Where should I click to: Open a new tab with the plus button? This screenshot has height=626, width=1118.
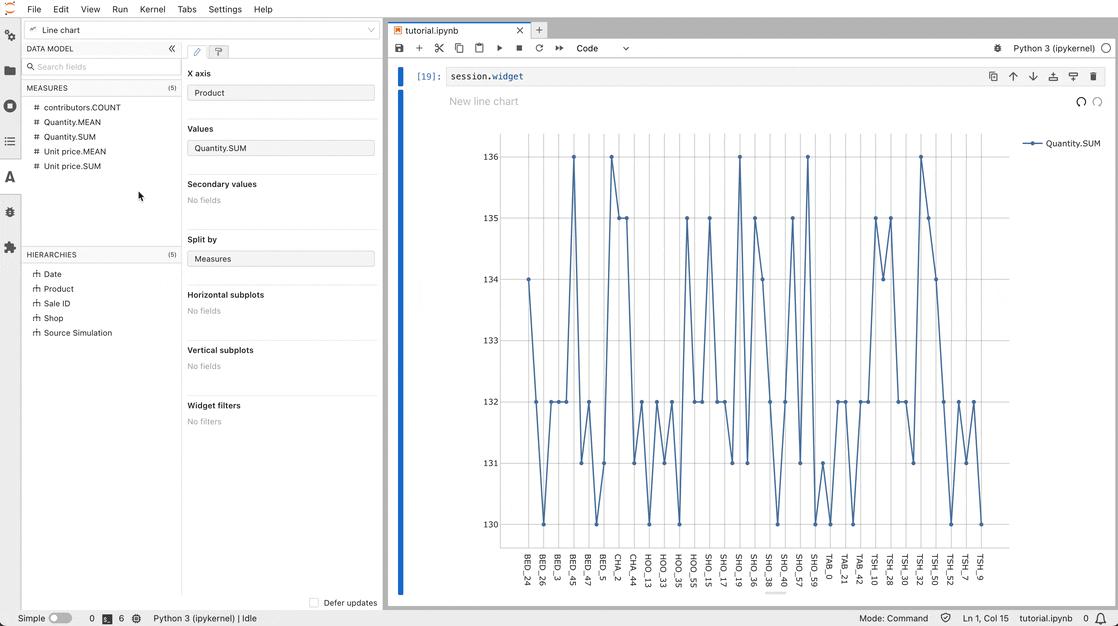coord(539,30)
